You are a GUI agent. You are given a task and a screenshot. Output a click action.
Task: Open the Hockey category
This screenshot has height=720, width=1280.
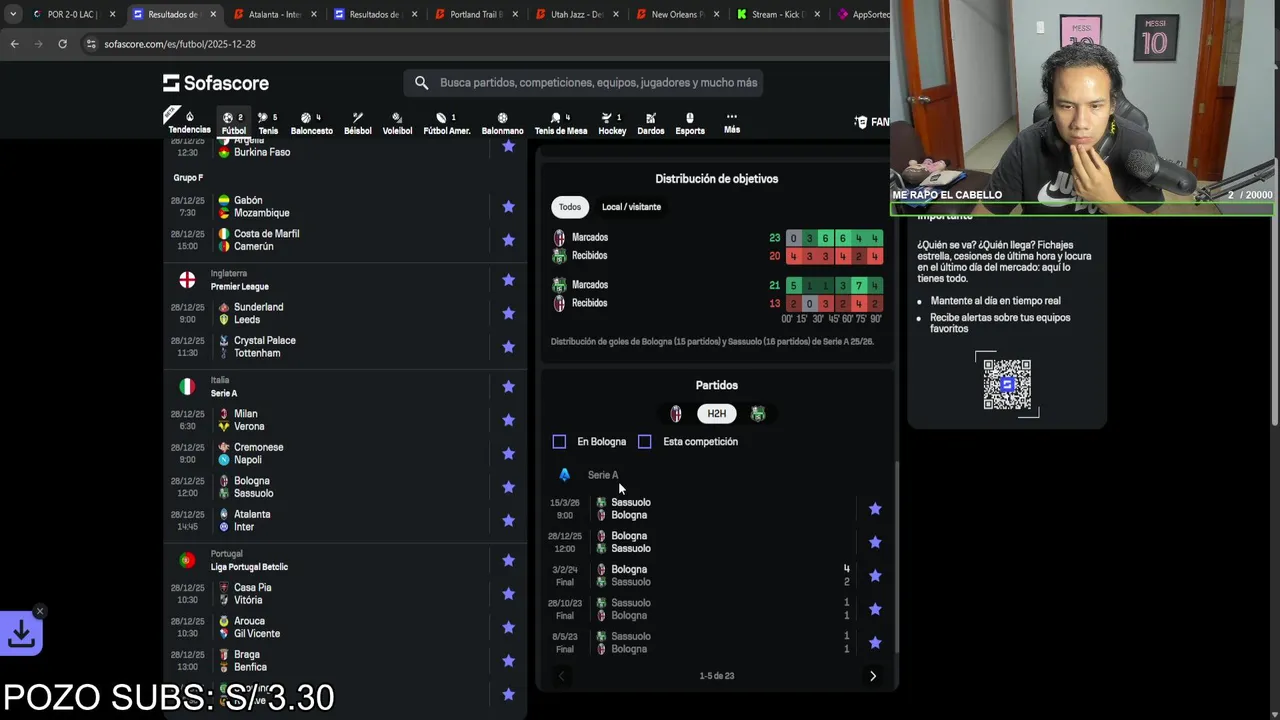[612, 122]
